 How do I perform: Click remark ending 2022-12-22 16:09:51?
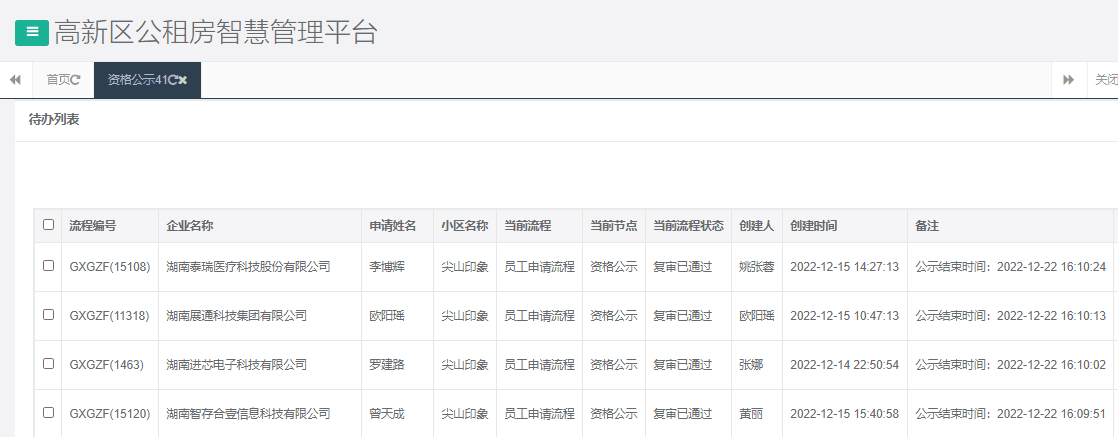pos(1010,413)
